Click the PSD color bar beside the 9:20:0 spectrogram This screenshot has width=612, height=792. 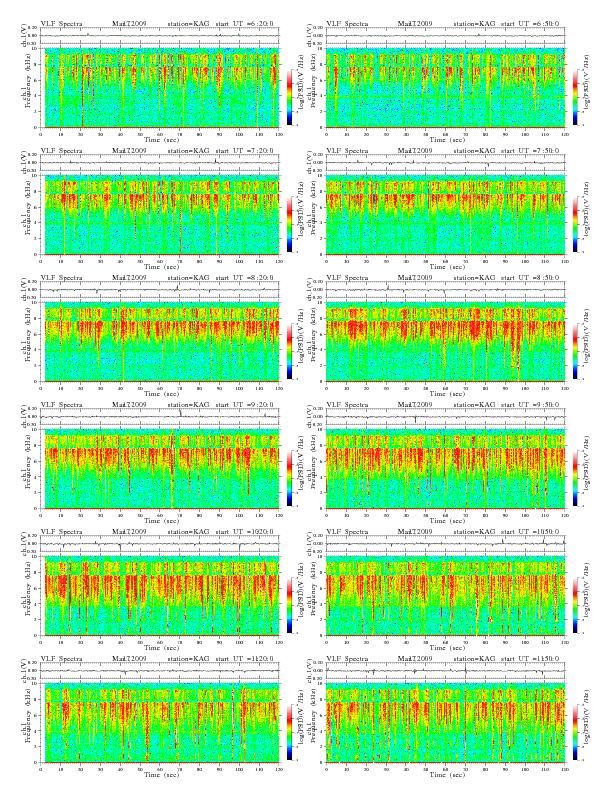(x=289, y=478)
